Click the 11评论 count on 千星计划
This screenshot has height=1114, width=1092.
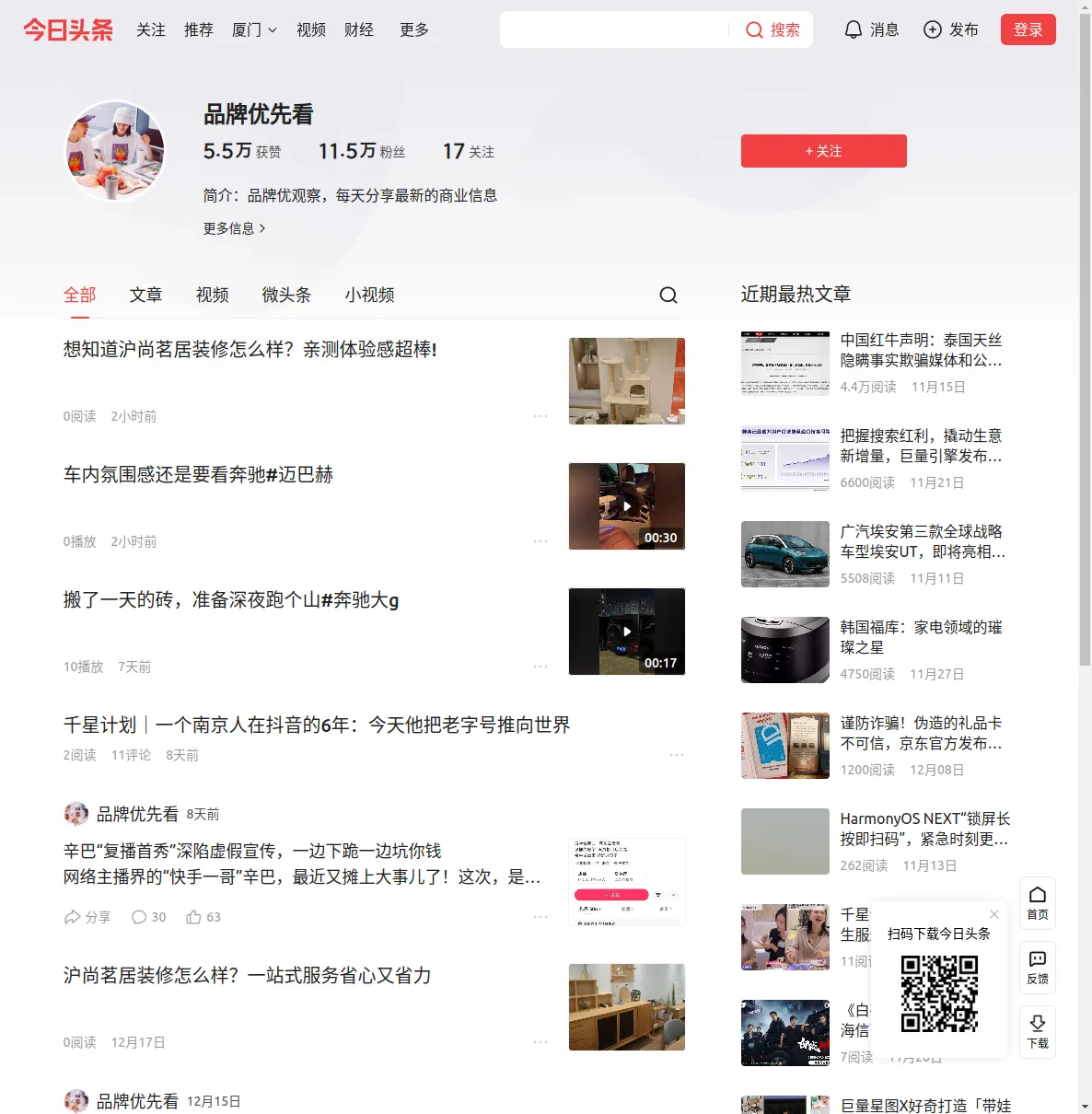(x=131, y=755)
